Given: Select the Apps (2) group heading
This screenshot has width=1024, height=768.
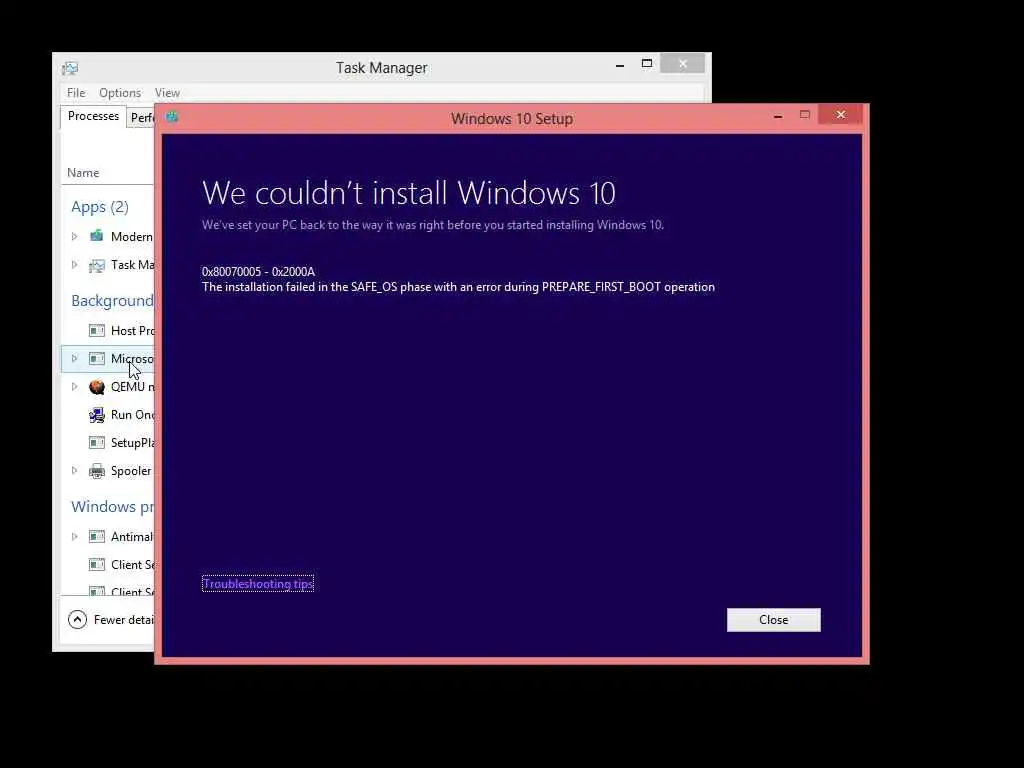Looking at the screenshot, I should click(100, 207).
